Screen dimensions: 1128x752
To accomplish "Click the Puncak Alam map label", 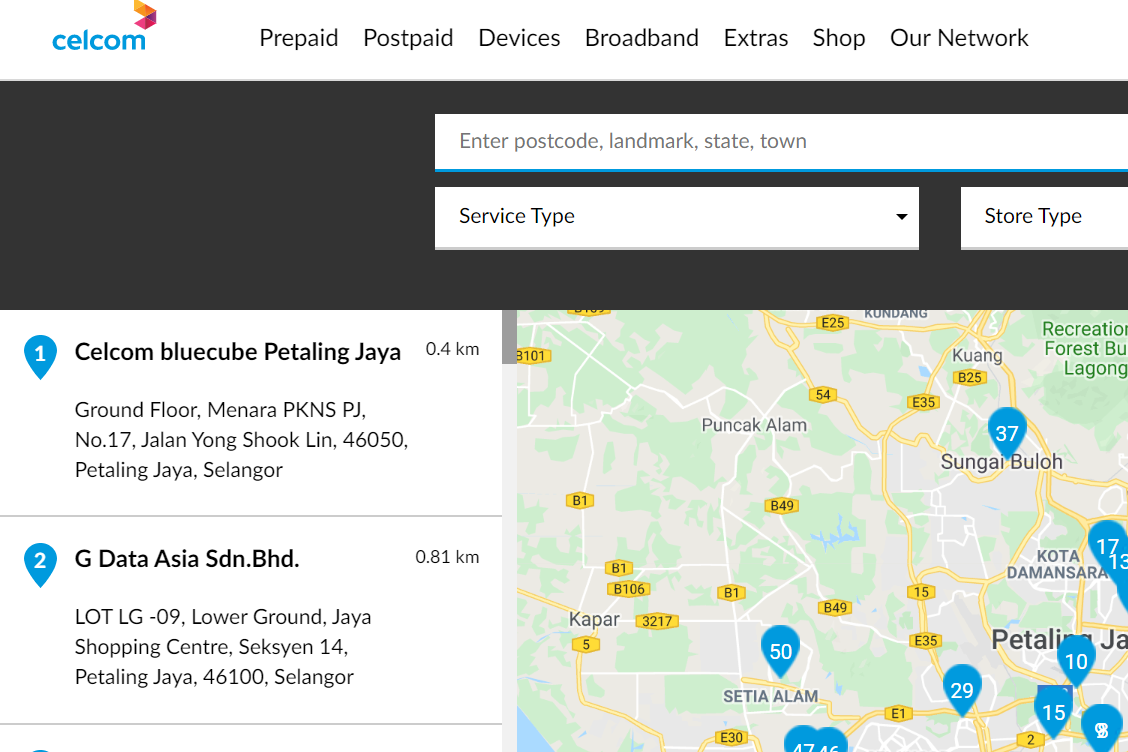I will tap(754, 425).
